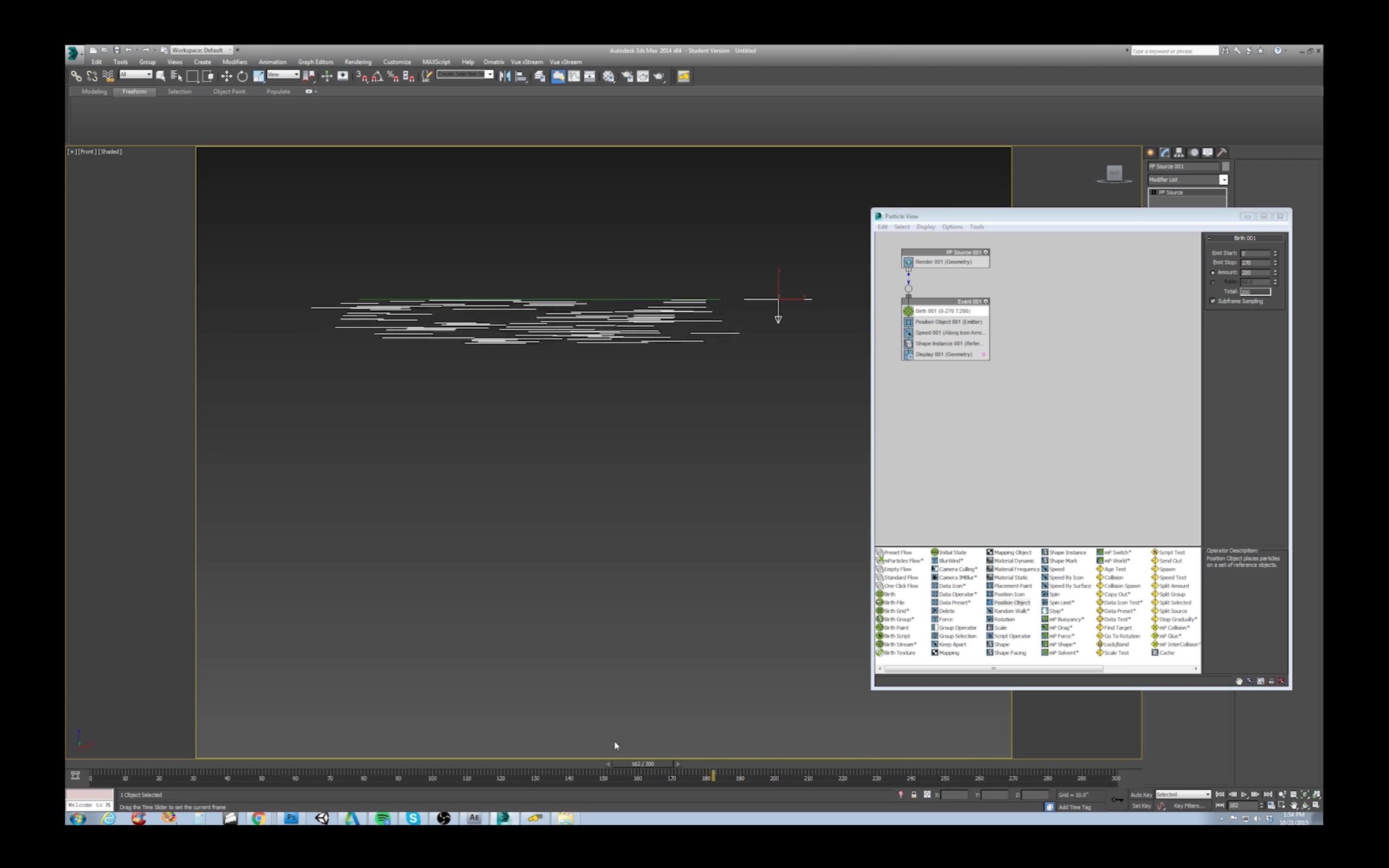
Task: Click the Auto Key button
Action: [x=1141, y=795]
